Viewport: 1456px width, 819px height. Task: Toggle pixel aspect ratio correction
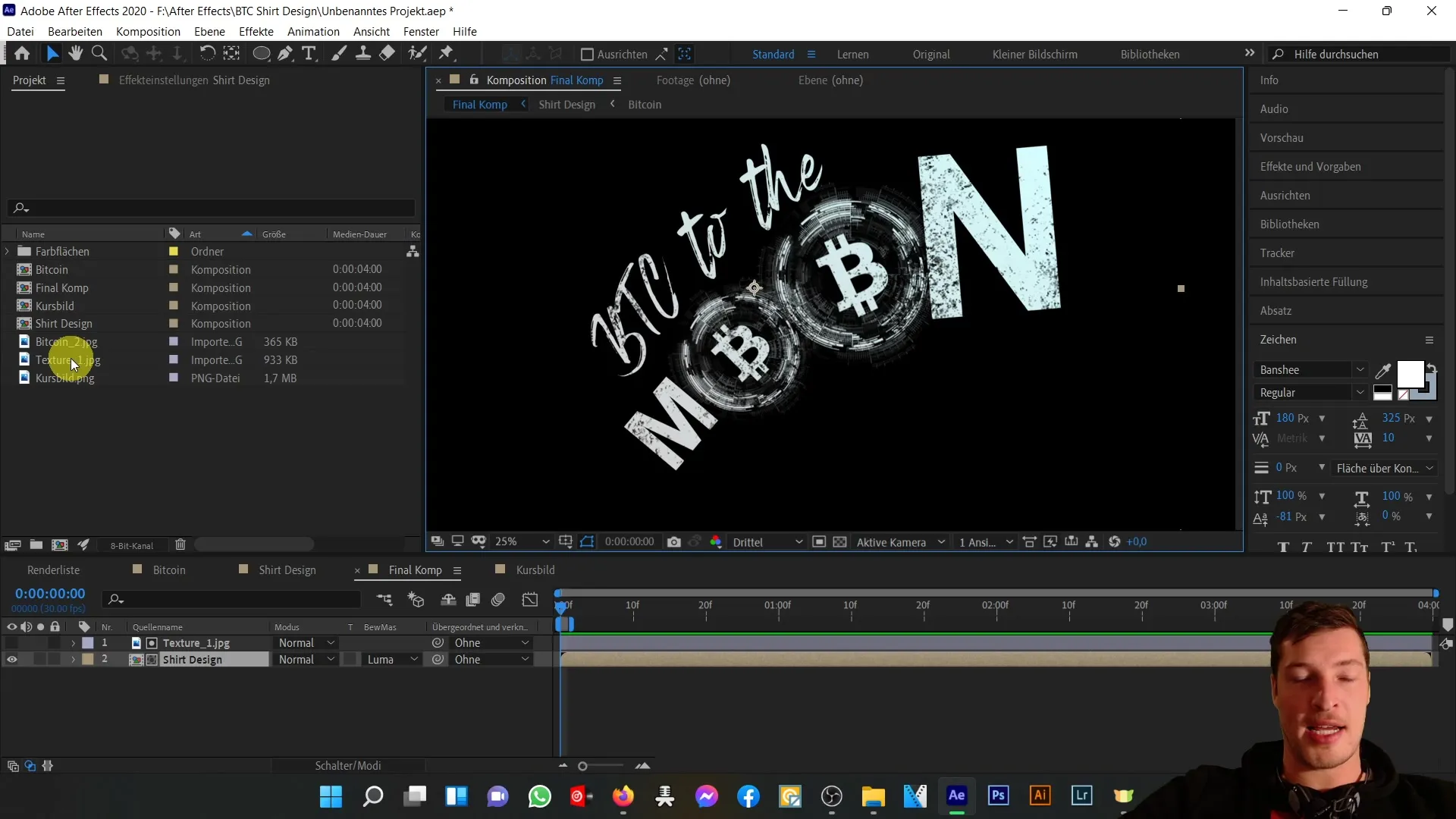click(1029, 541)
